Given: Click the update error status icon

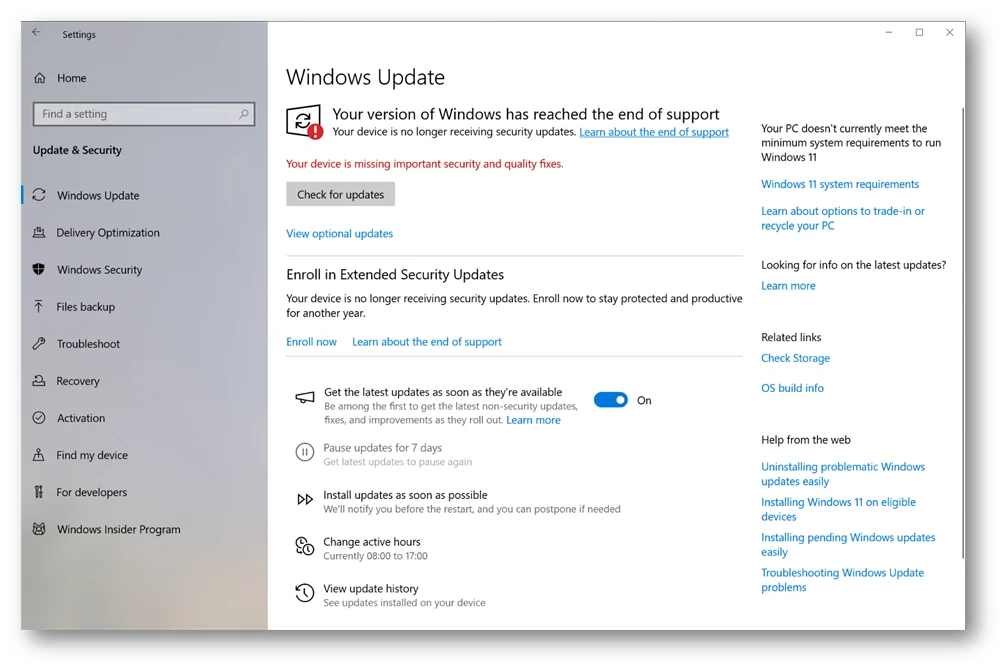Looking at the screenshot, I should pyautogui.click(x=304, y=122).
